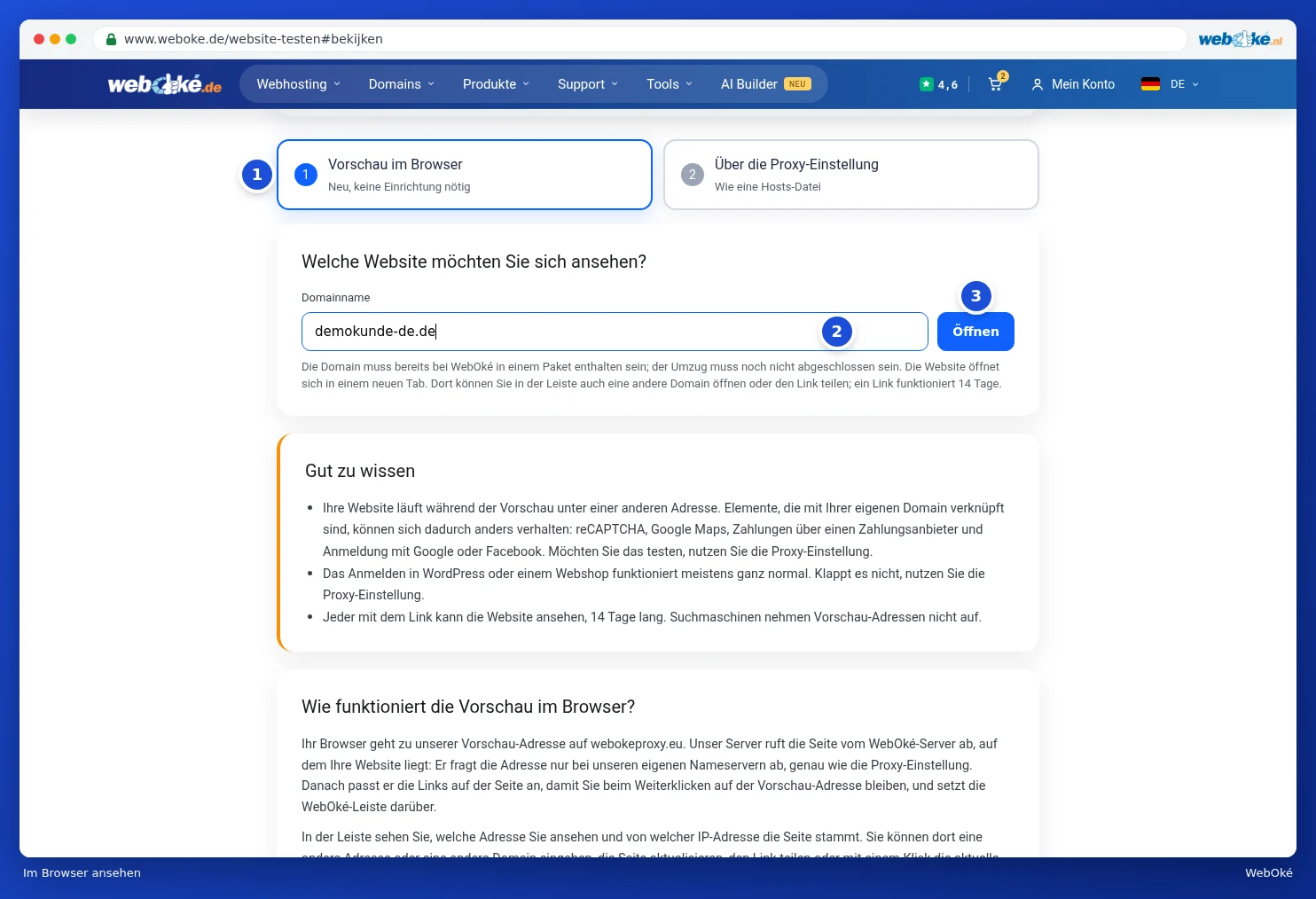
Task: Open the shopping cart icon
Action: pyautogui.click(x=997, y=83)
